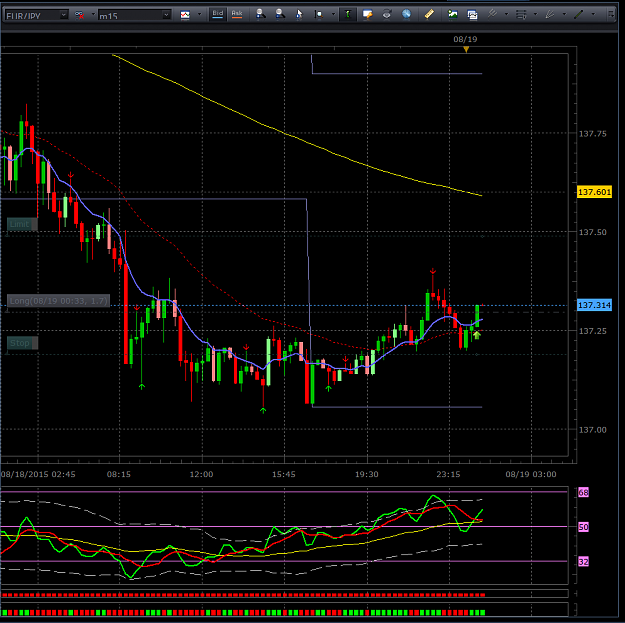Click the yellow 137.601 price tag
This screenshot has width=625, height=623.
click(x=594, y=192)
